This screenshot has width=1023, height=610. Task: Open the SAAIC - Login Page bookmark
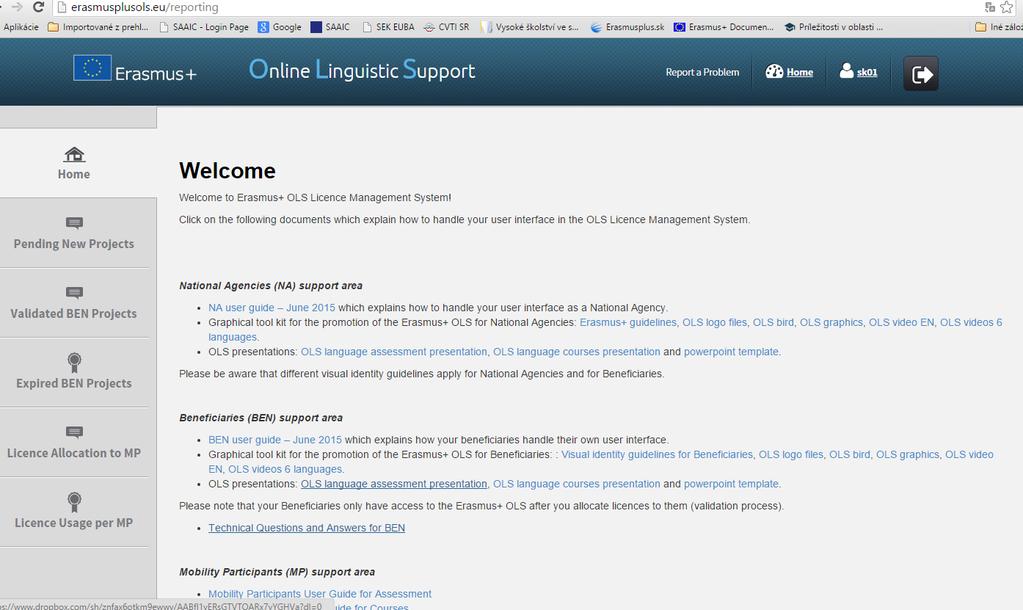[x=204, y=27]
